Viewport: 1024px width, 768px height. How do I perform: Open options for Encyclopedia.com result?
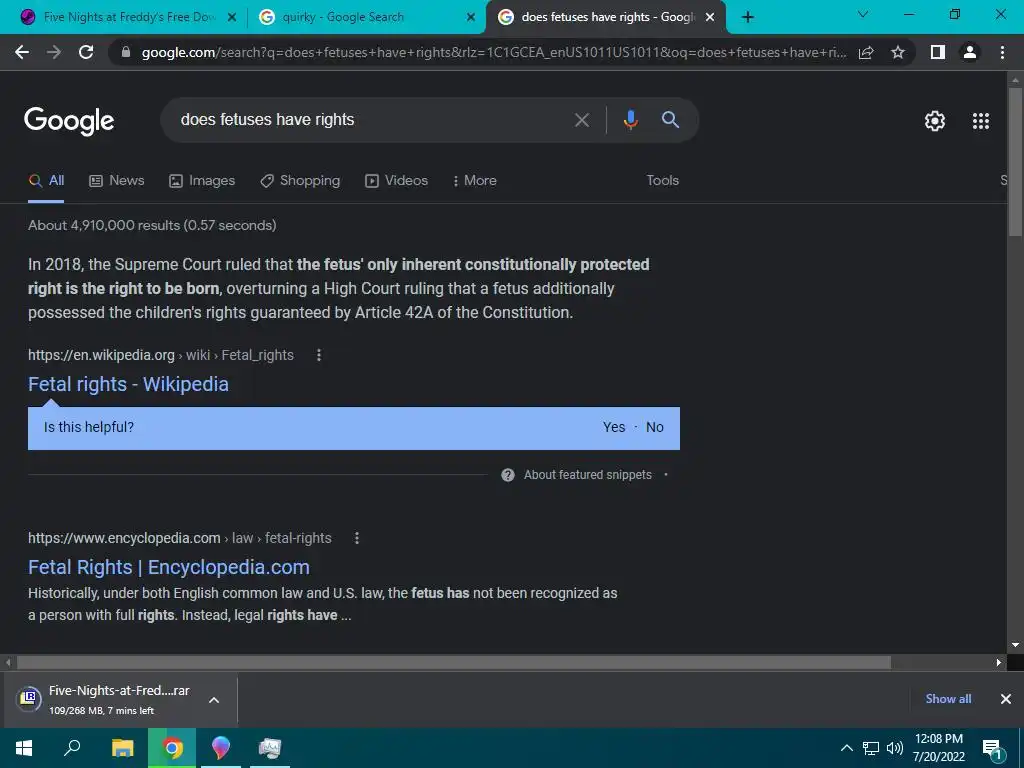coord(357,538)
